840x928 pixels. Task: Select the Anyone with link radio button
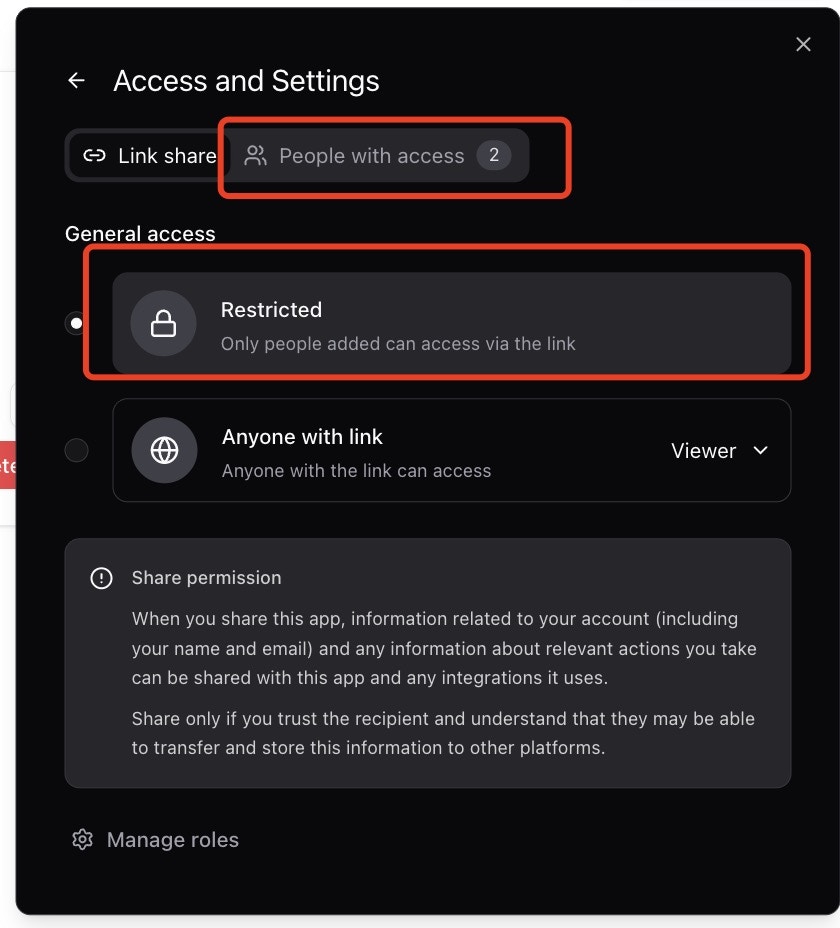(x=76, y=450)
